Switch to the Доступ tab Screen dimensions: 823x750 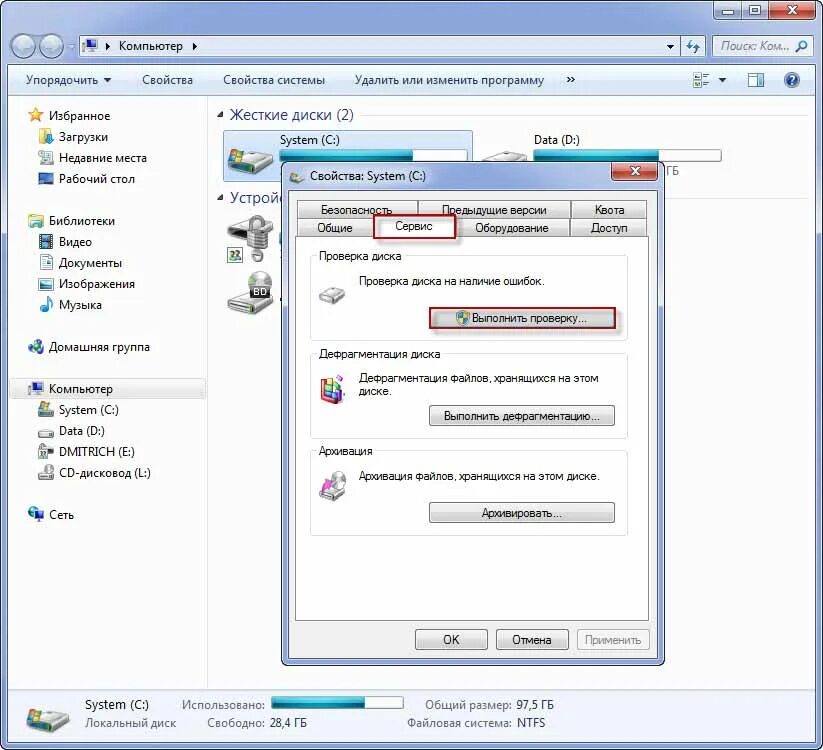coord(609,228)
